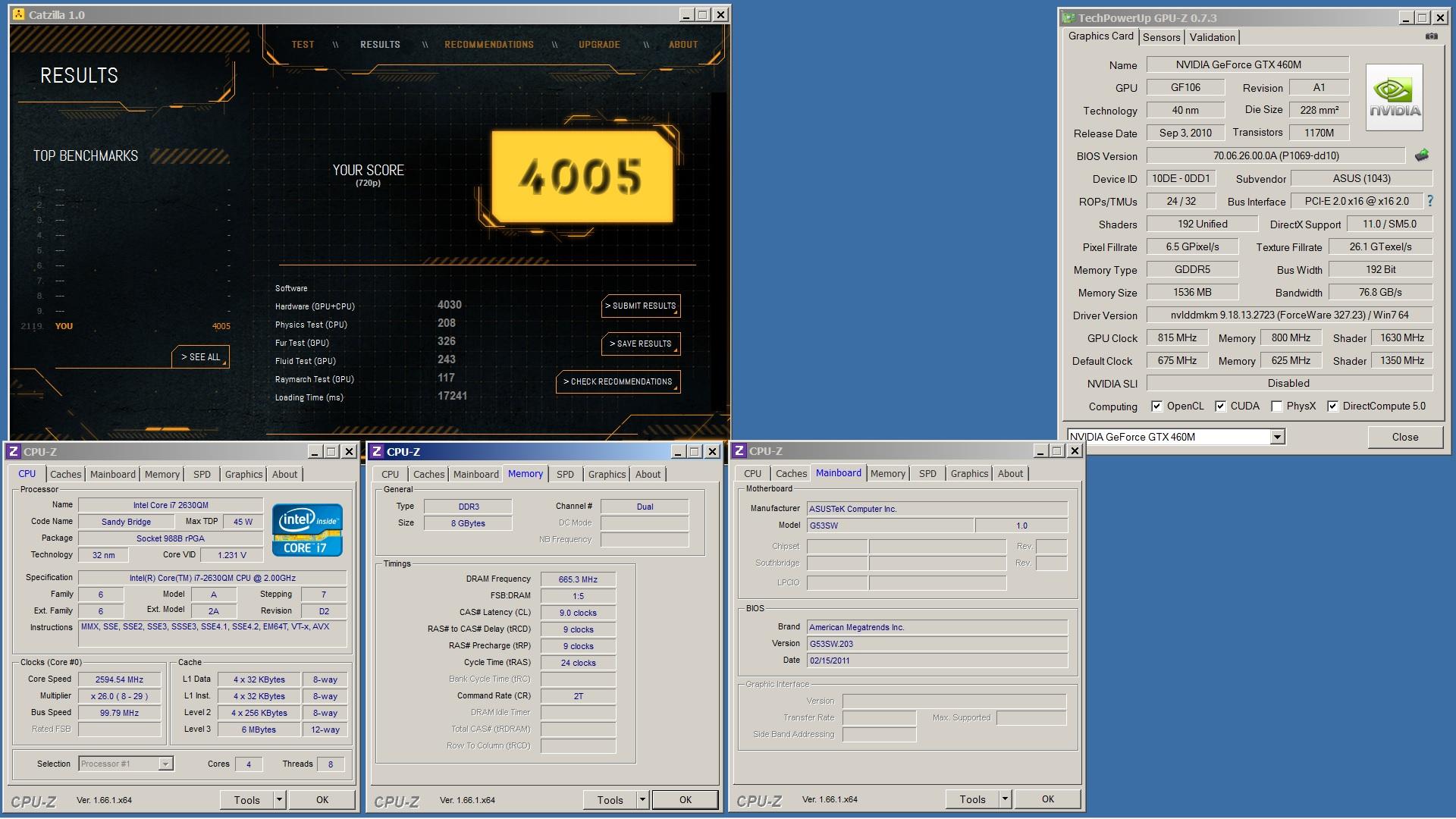Click the GPU-Z title bar app icon
Screen dimensions: 1456x819
1068,17
